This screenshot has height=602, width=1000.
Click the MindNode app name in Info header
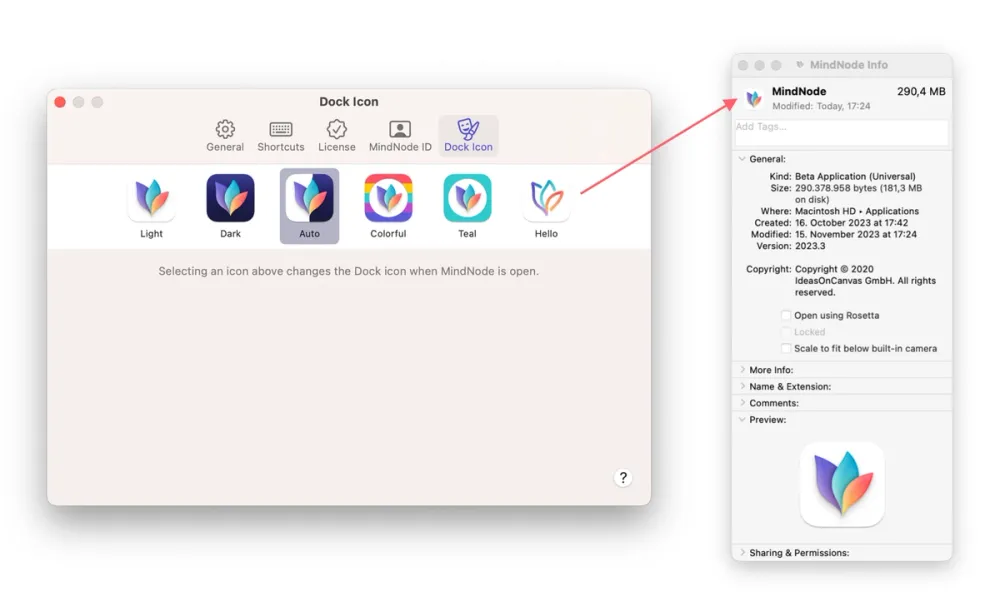(798, 92)
